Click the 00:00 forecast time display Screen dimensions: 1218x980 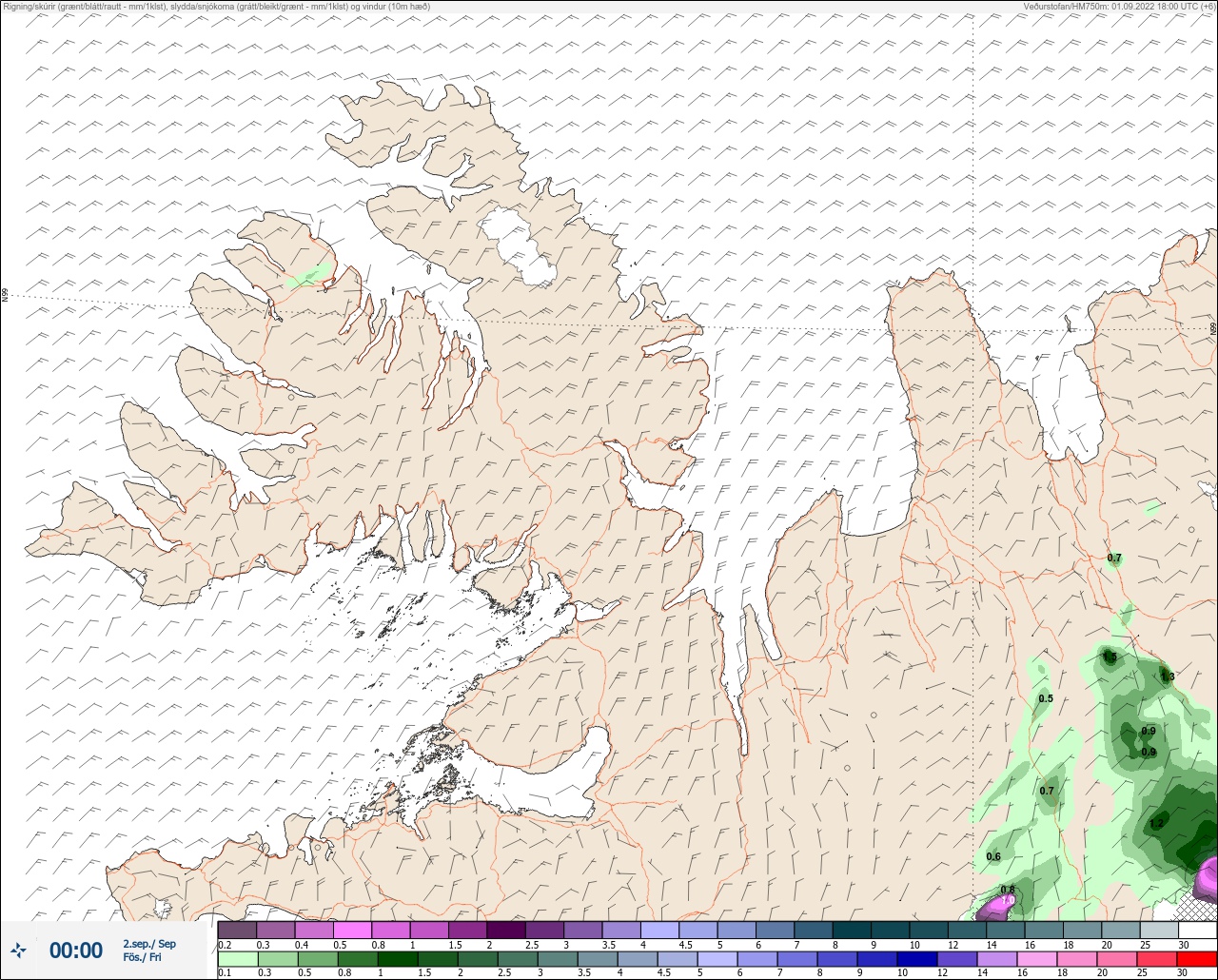click(76, 951)
